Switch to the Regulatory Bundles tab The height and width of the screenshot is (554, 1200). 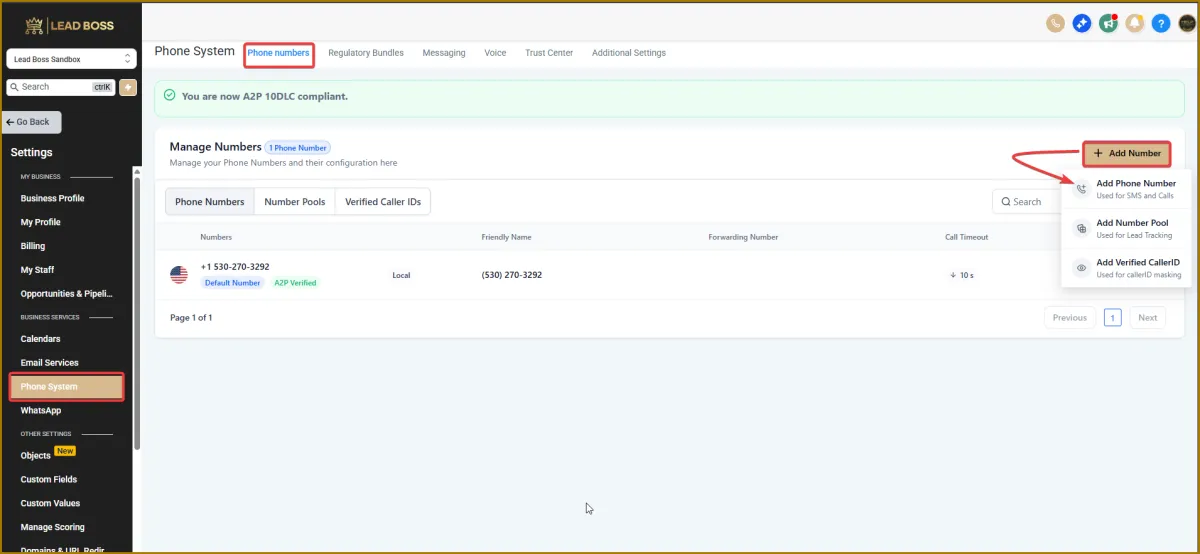click(366, 53)
